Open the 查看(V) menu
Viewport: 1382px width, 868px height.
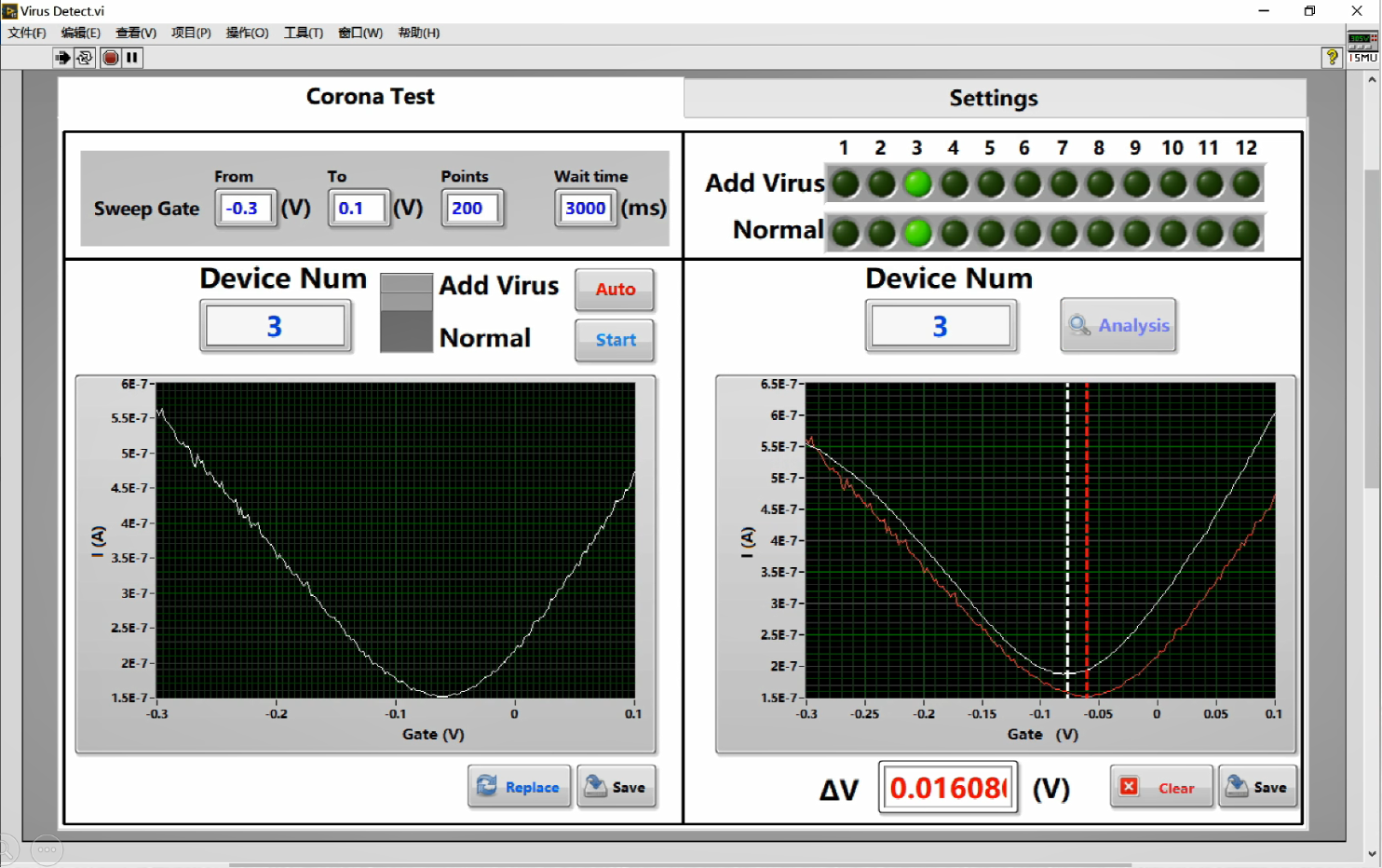[x=136, y=33]
